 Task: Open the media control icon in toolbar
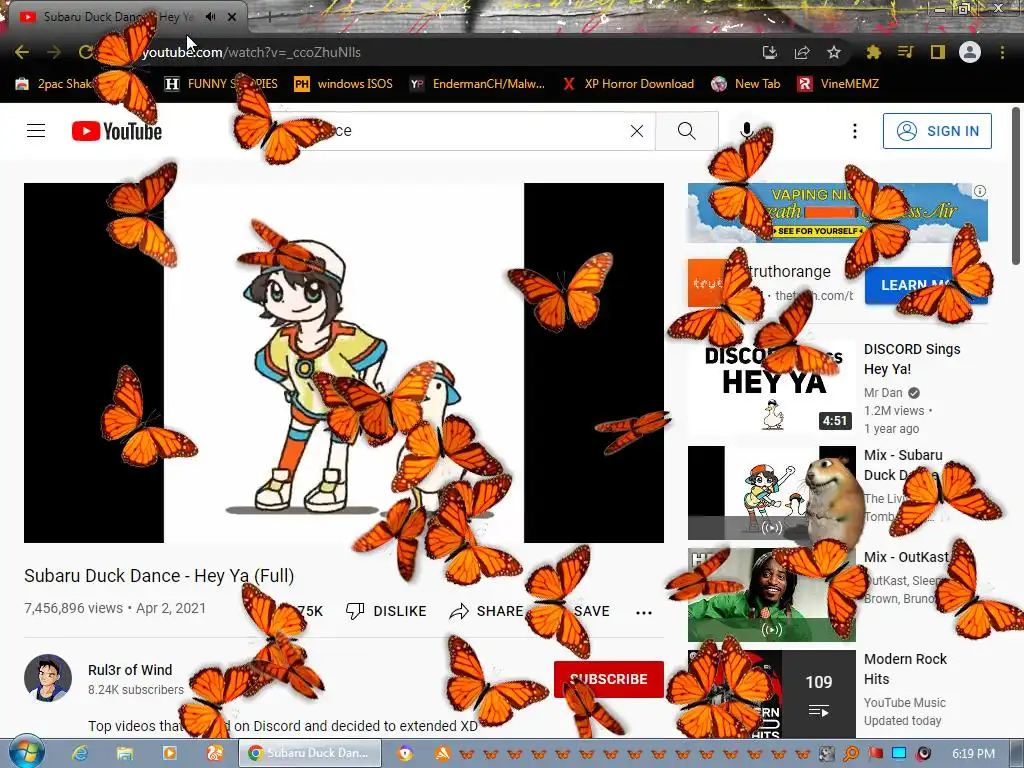click(x=905, y=52)
